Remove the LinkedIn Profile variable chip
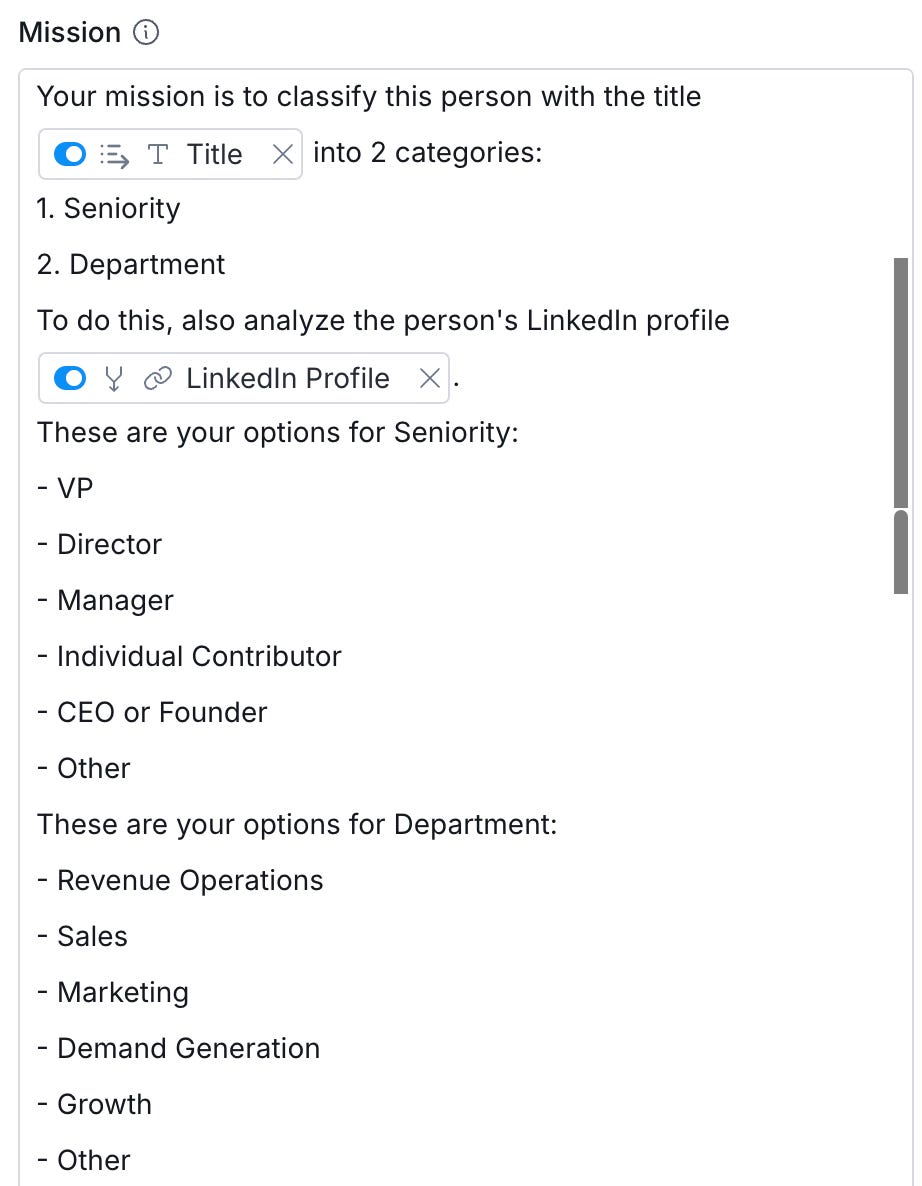 [x=429, y=378]
